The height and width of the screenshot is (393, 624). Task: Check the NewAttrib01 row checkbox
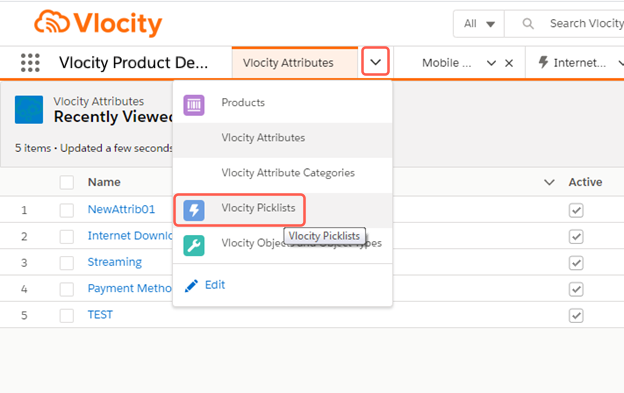(66, 210)
